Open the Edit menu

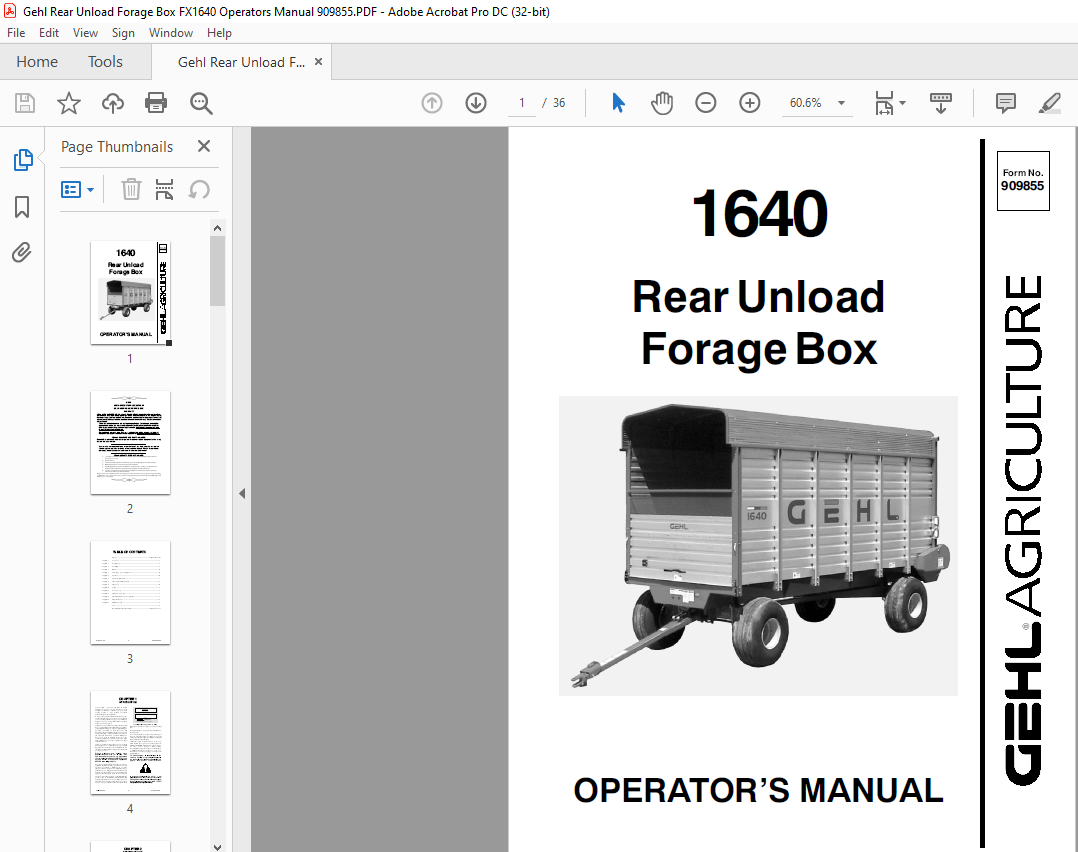49,33
